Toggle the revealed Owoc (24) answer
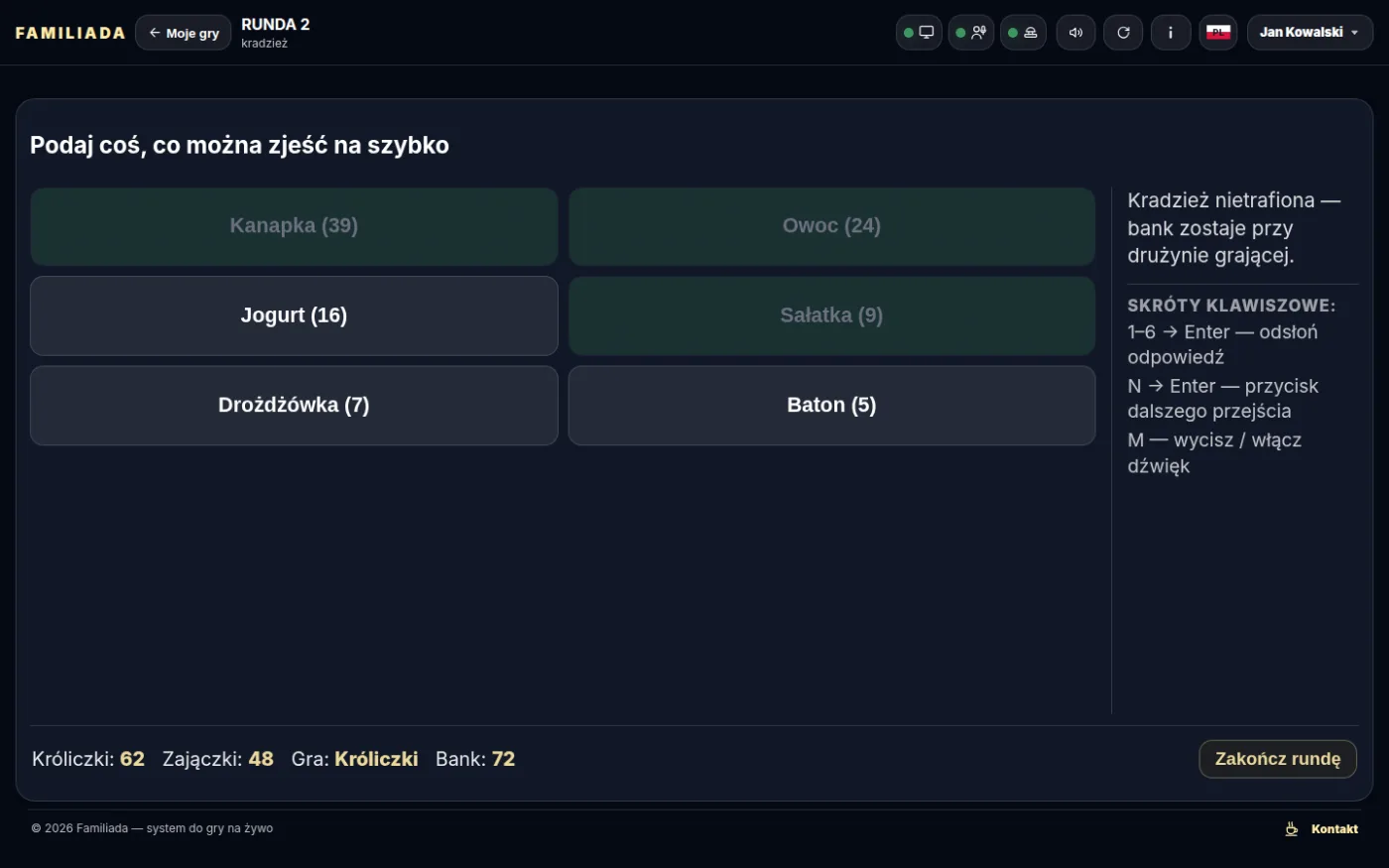The height and width of the screenshot is (868, 1389). click(x=831, y=226)
